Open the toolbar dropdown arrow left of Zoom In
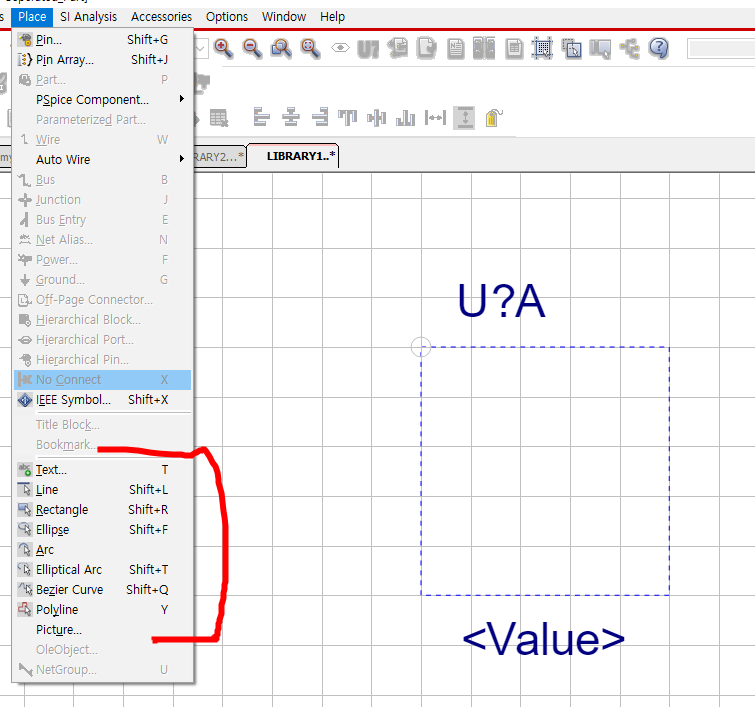This screenshot has height=707, width=755. click(201, 48)
